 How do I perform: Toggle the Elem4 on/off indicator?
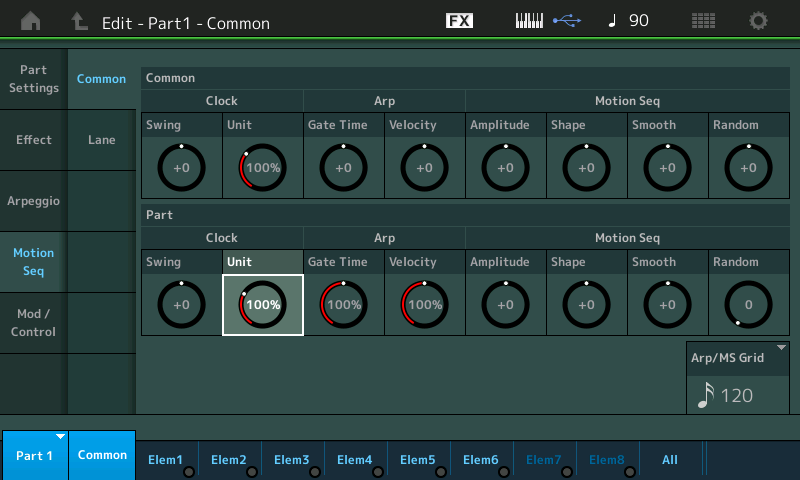pos(378,472)
